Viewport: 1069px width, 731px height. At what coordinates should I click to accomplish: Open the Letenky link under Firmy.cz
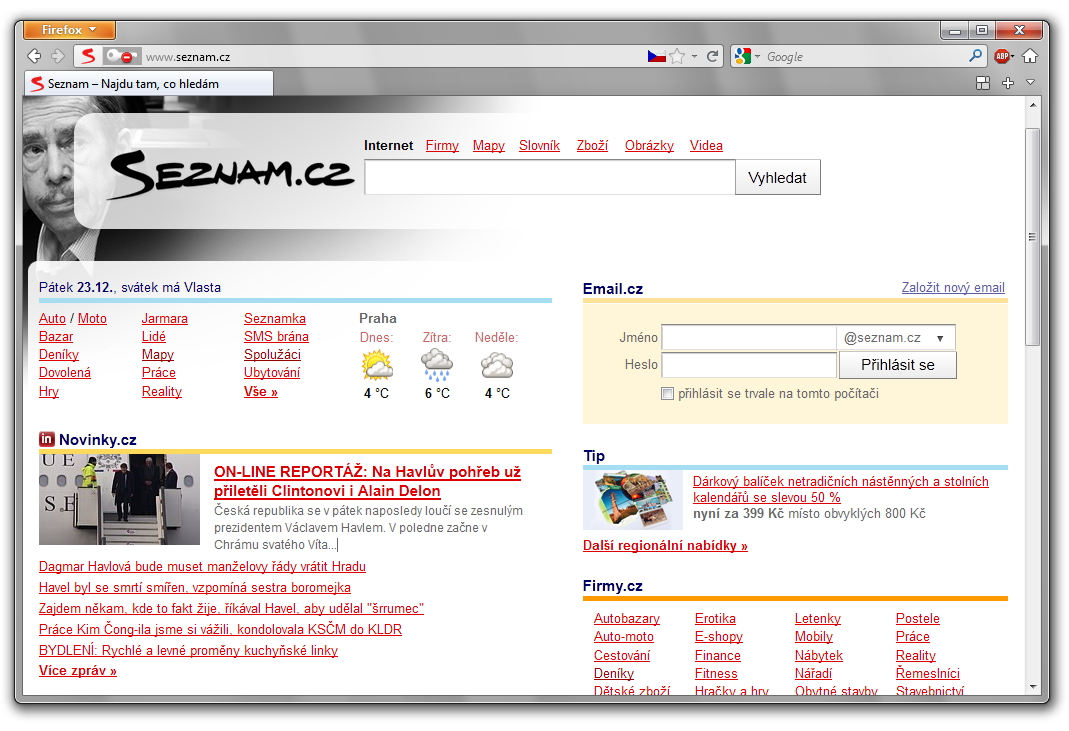point(817,618)
